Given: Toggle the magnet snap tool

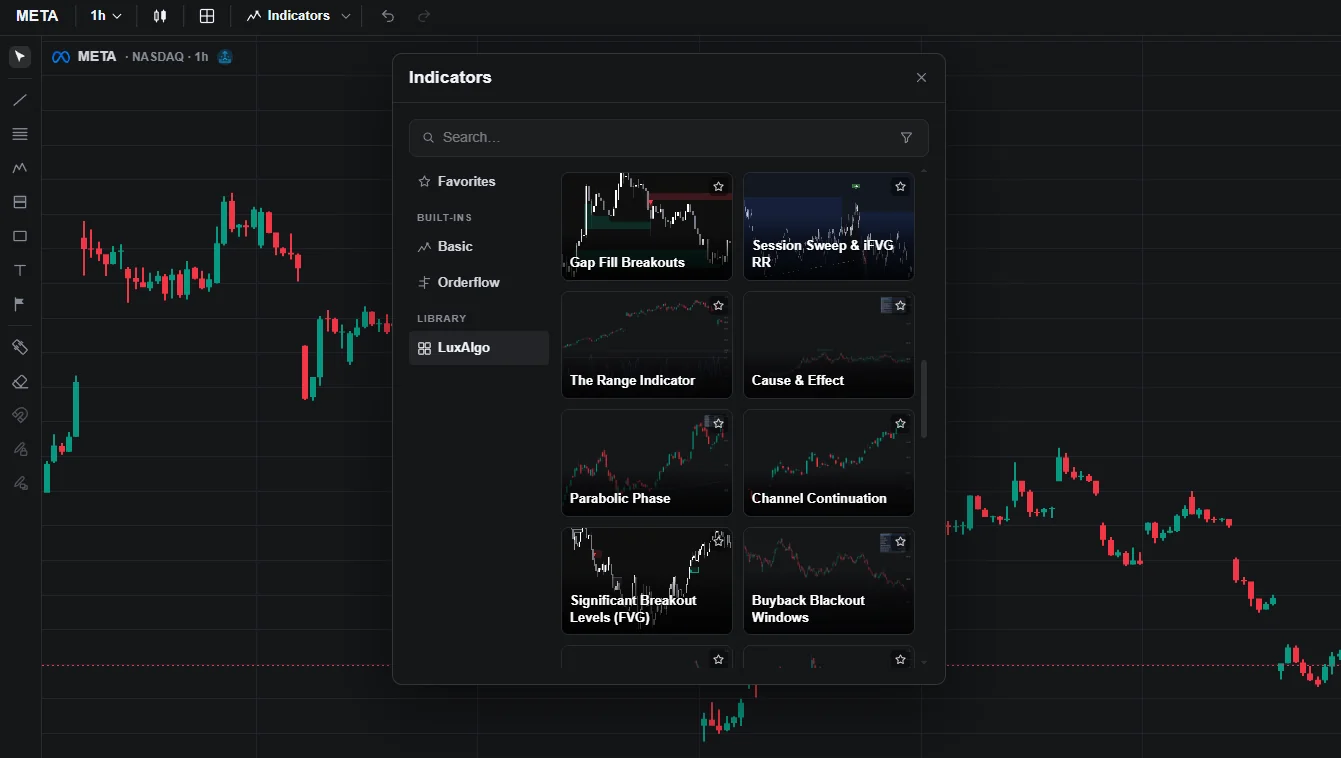Looking at the screenshot, I should (x=20, y=415).
